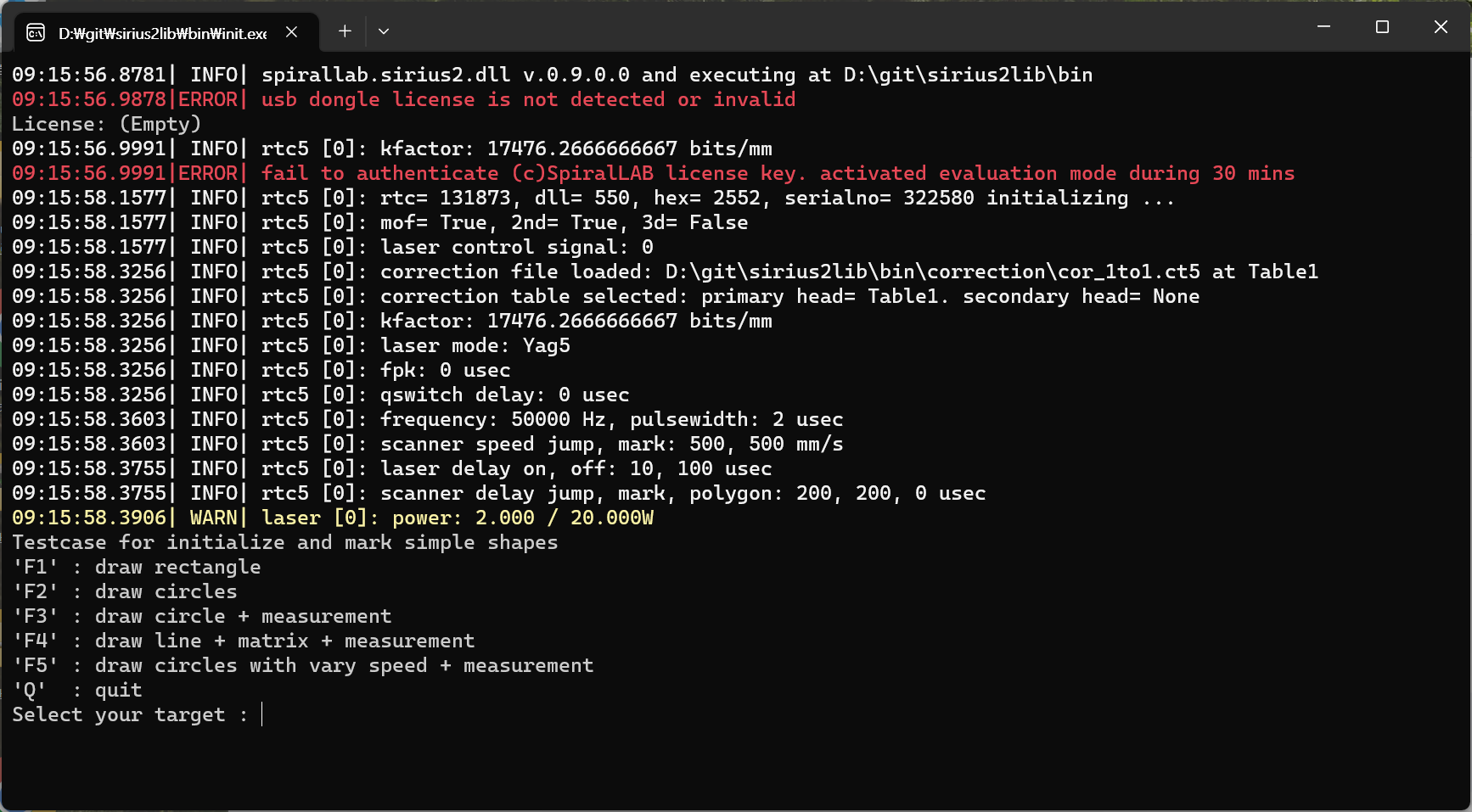The image size is (1472, 812).
Task: Click the 'F4' draw line + matrix line
Action: [244, 641]
